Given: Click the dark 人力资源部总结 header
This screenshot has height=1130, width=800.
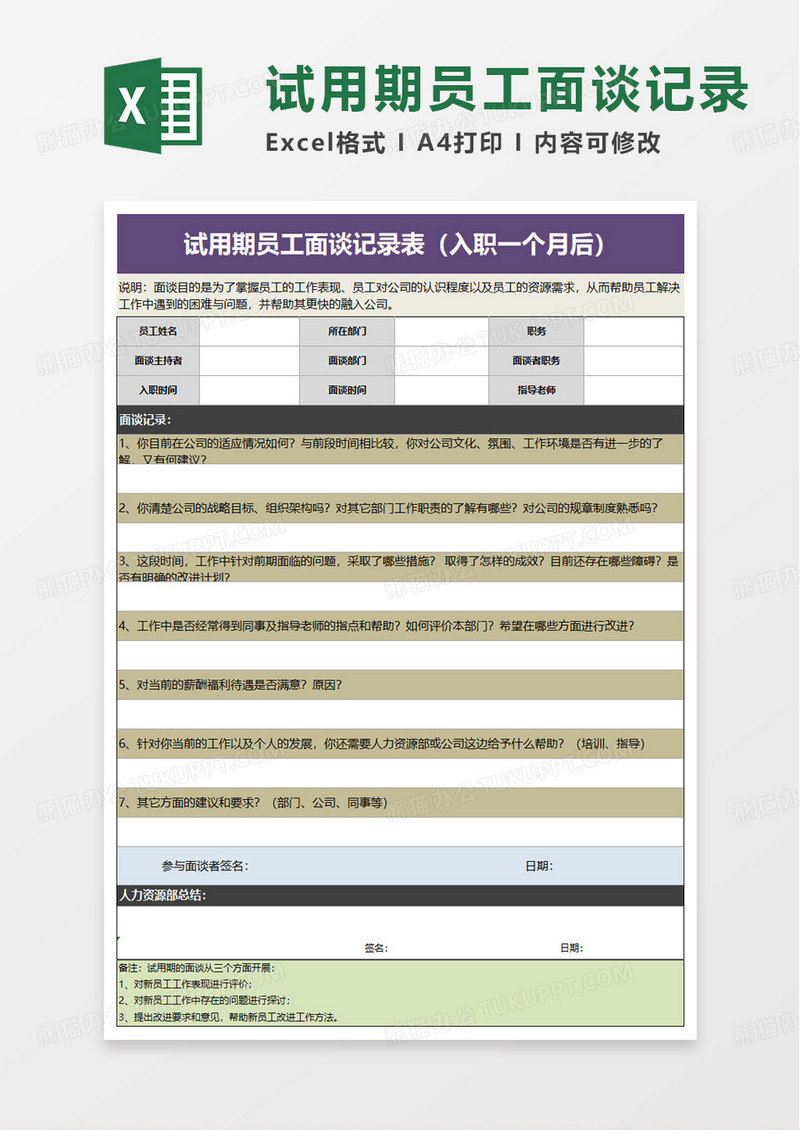Looking at the screenshot, I should tap(400, 896).
